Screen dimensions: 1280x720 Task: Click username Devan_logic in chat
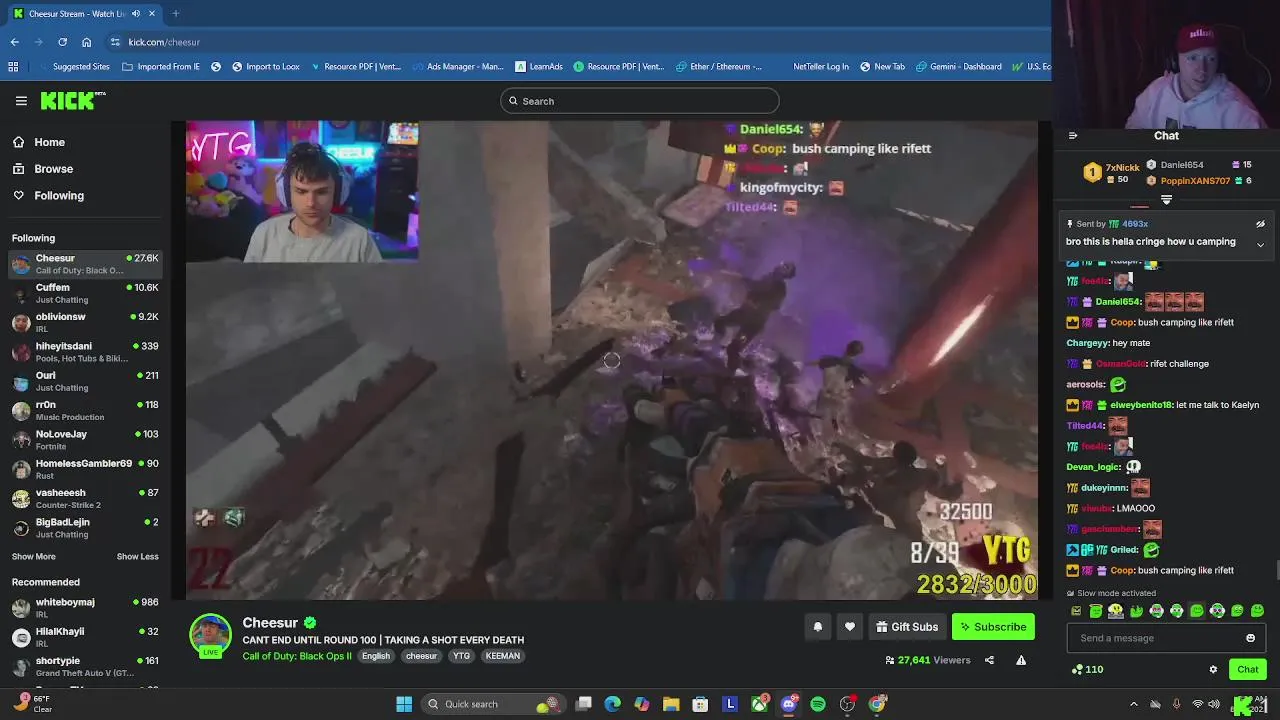tap(1093, 467)
